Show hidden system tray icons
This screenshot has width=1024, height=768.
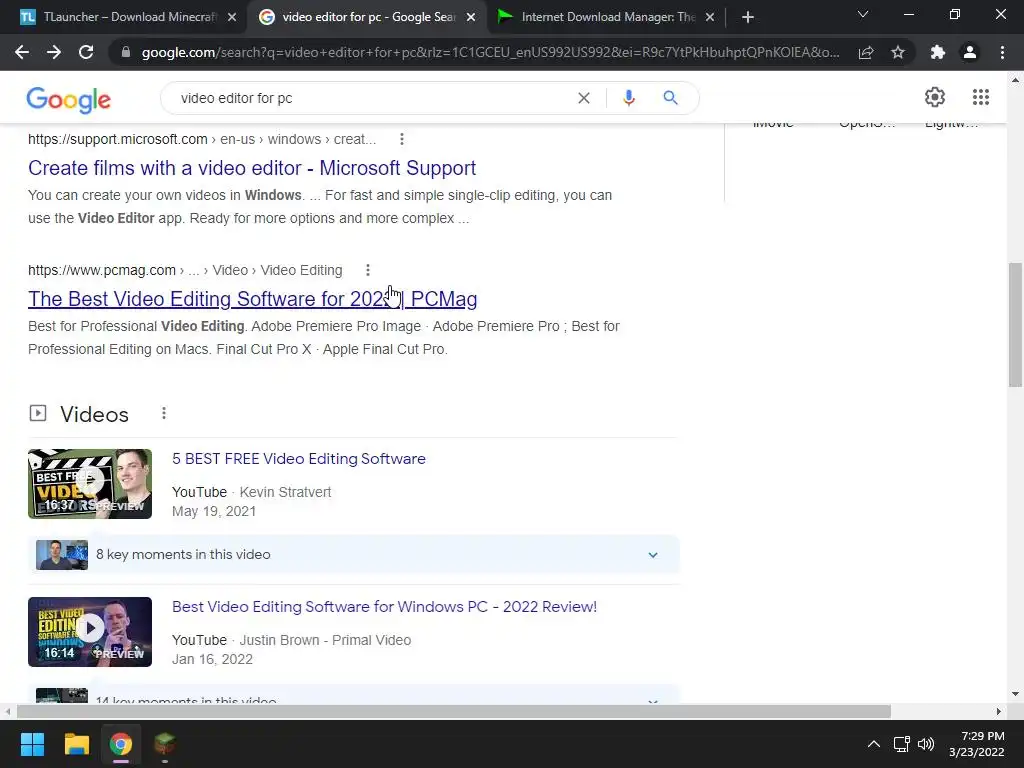tap(873, 744)
